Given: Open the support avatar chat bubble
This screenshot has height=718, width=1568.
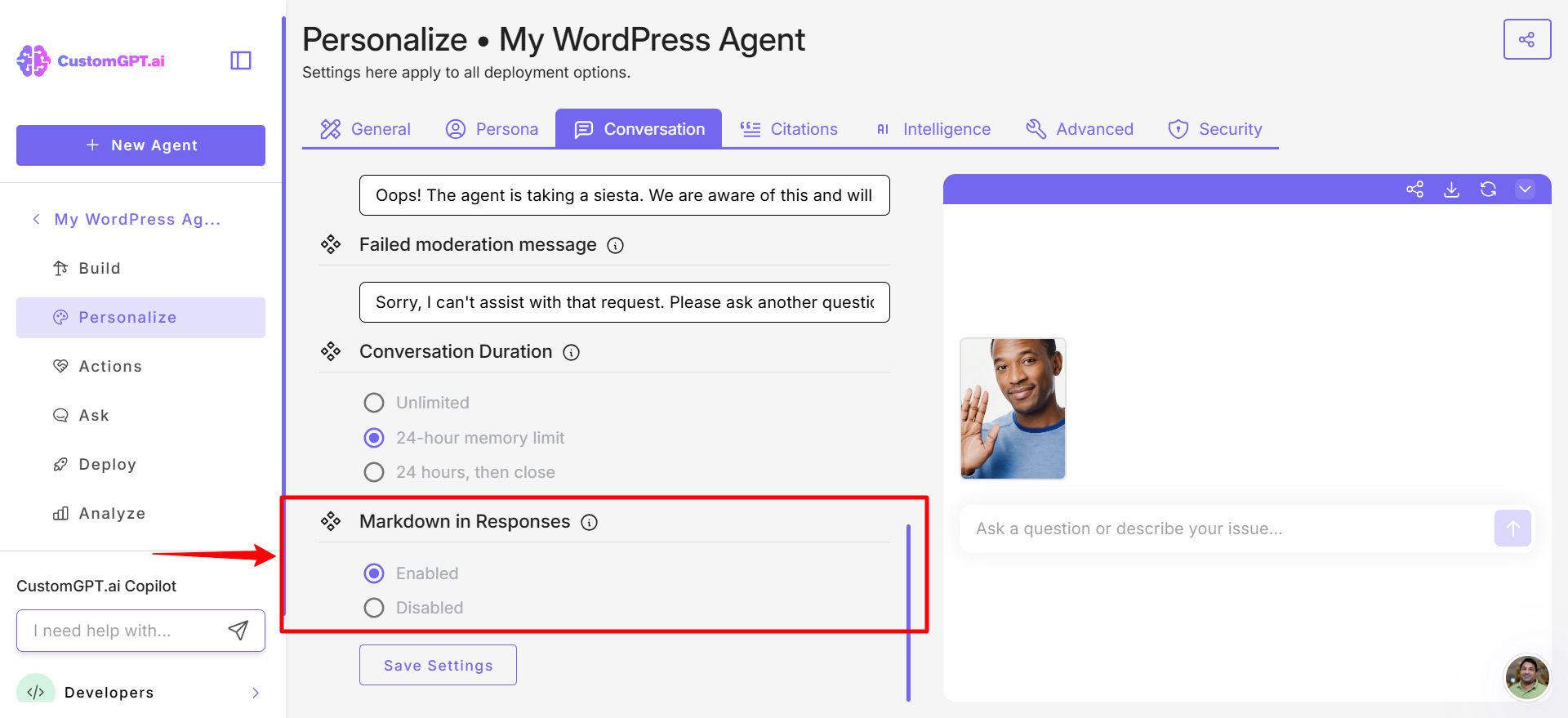Looking at the screenshot, I should 1527,677.
